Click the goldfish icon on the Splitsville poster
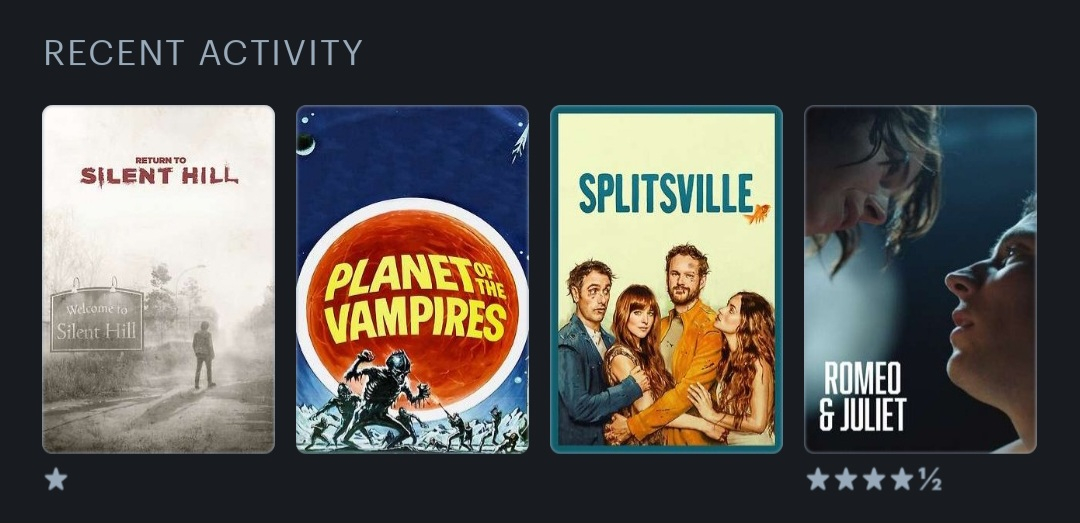The width and height of the screenshot is (1080, 523). 756,214
